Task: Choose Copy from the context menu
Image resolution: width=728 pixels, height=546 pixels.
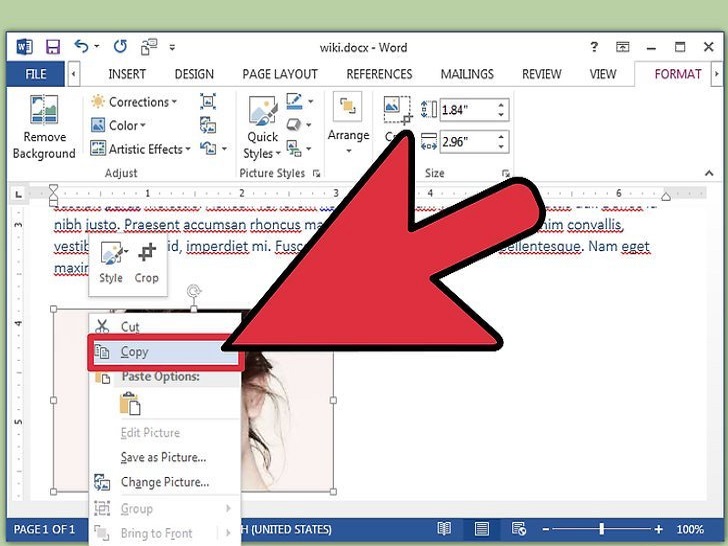Action: (134, 352)
